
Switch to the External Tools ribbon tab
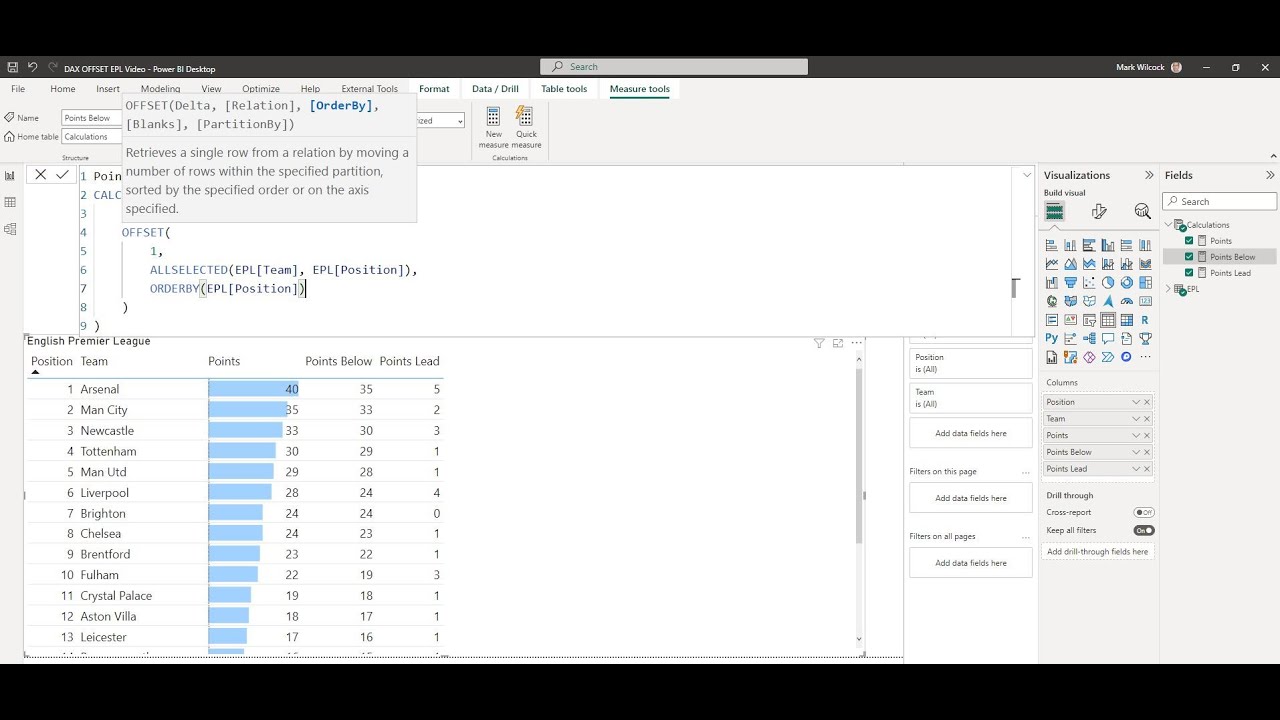click(370, 89)
